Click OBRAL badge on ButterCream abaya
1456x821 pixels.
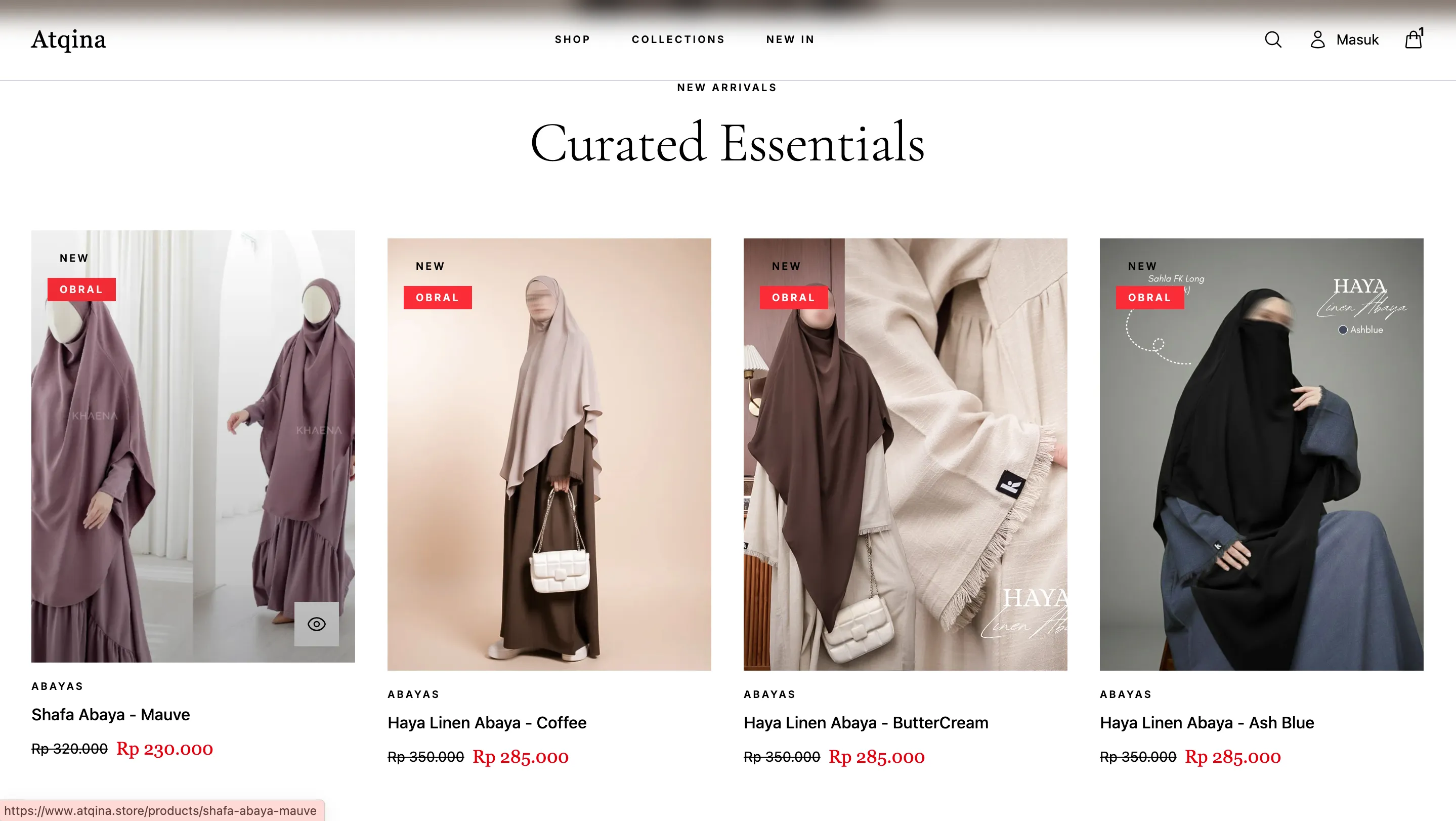(x=794, y=298)
